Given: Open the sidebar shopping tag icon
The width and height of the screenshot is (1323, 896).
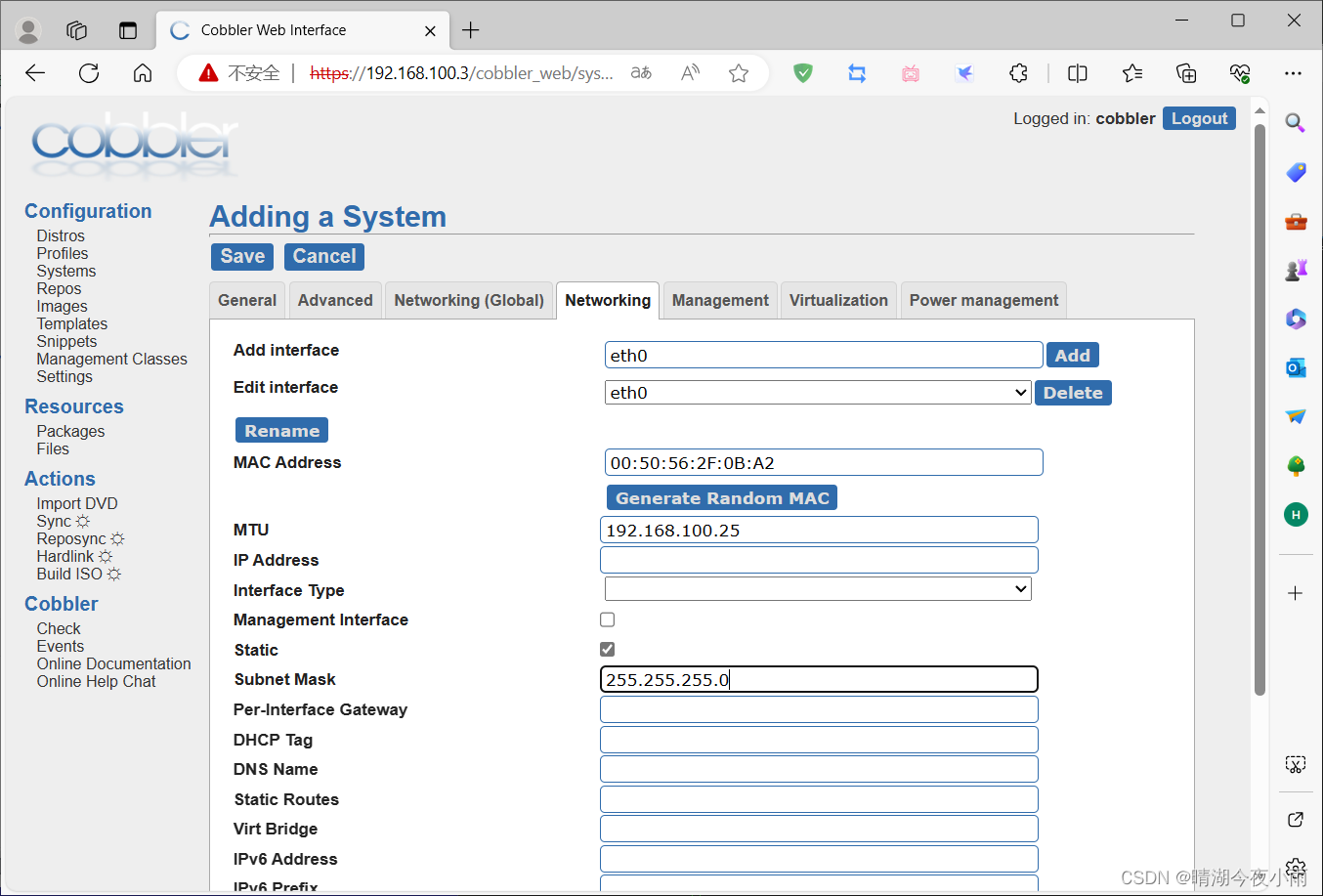Looking at the screenshot, I should tap(1296, 172).
